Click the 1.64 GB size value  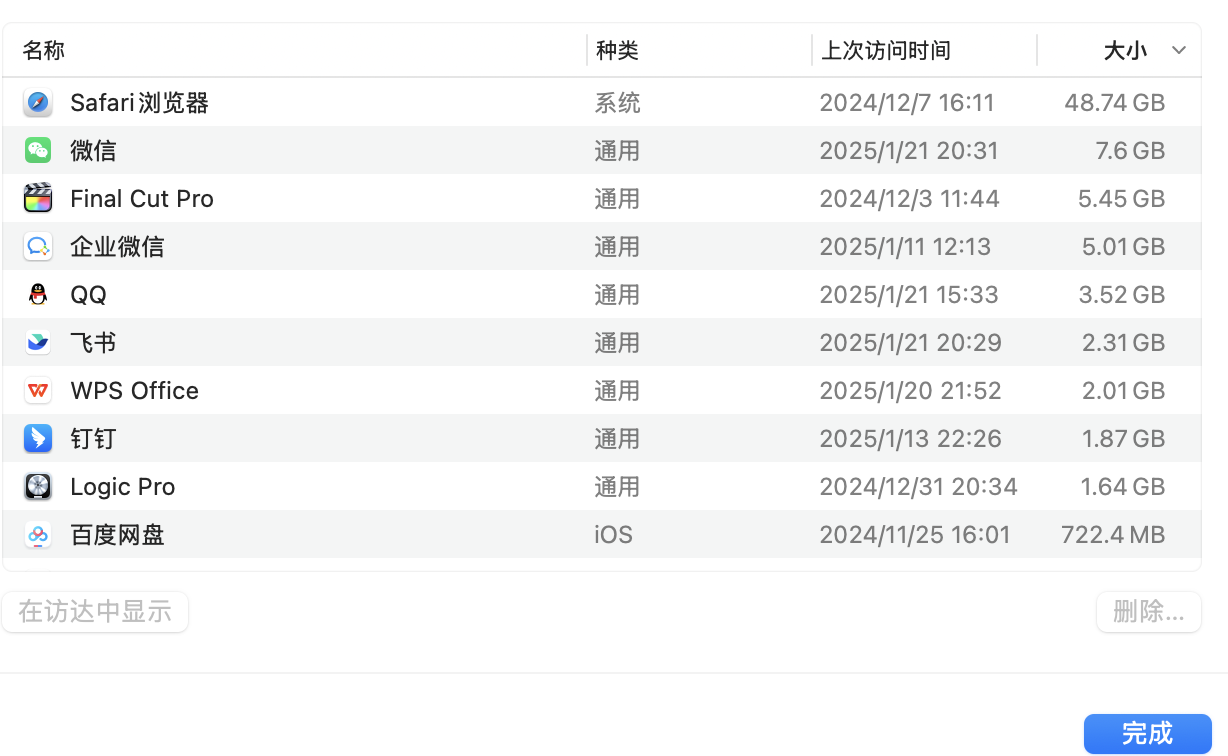[1123, 487]
